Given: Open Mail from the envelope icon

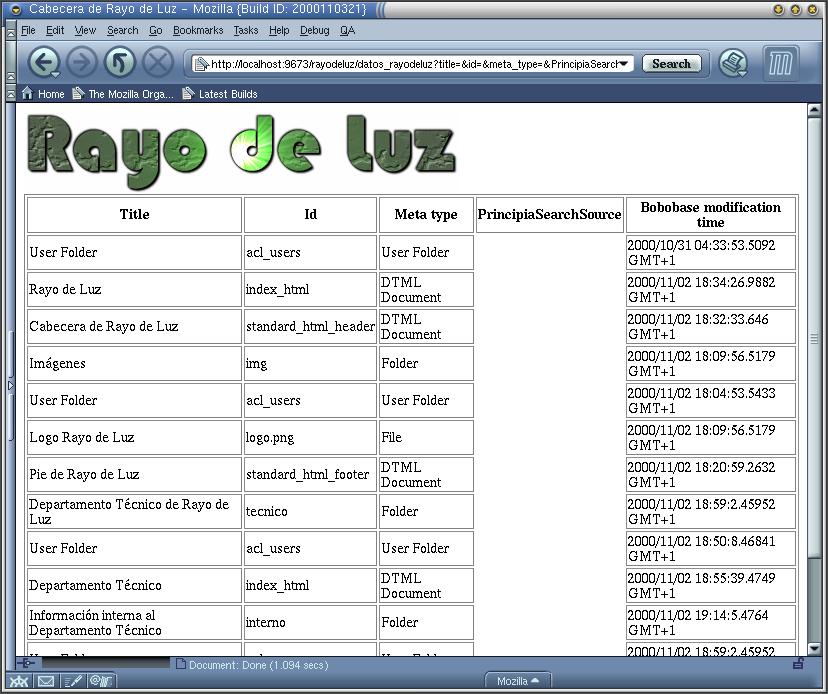Looking at the screenshot, I should point(45,681).
